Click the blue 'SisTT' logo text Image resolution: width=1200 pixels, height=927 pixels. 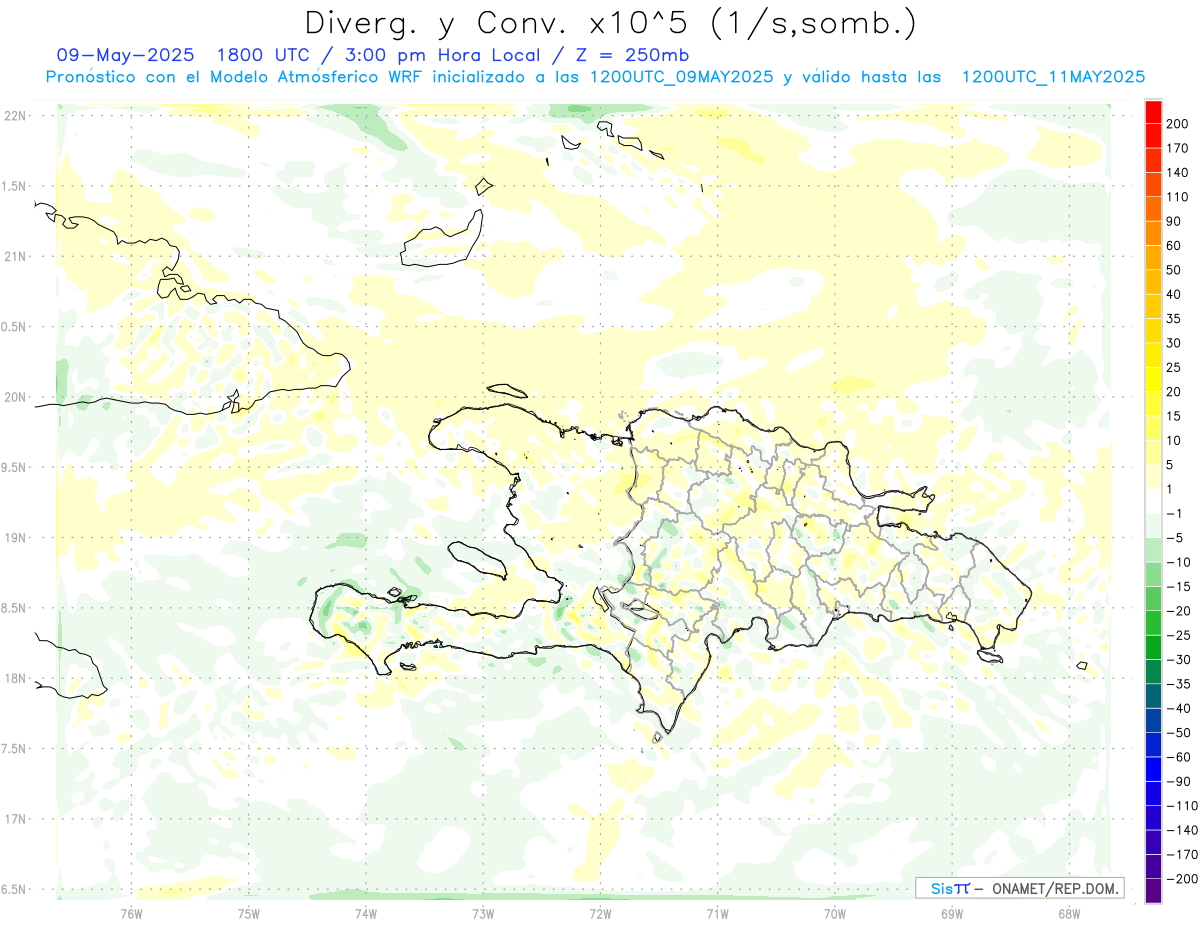click(949, 888)
